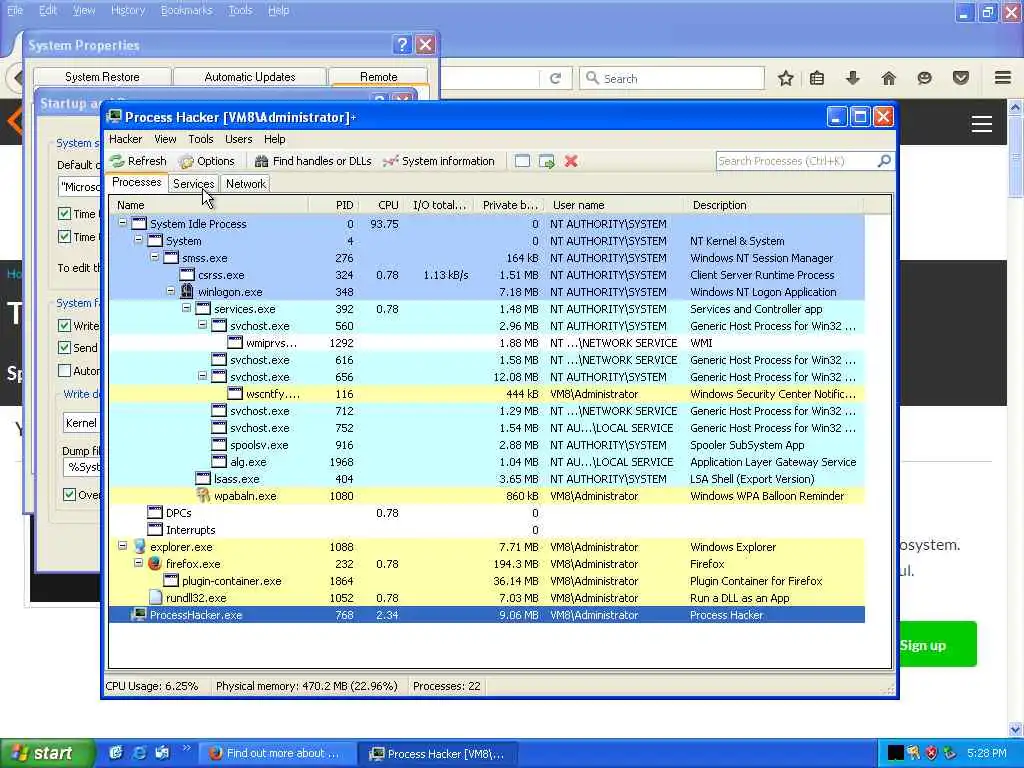Click the Firefox chat smiley icon
Screen dimensions: 1024x768
pos(924,78)
